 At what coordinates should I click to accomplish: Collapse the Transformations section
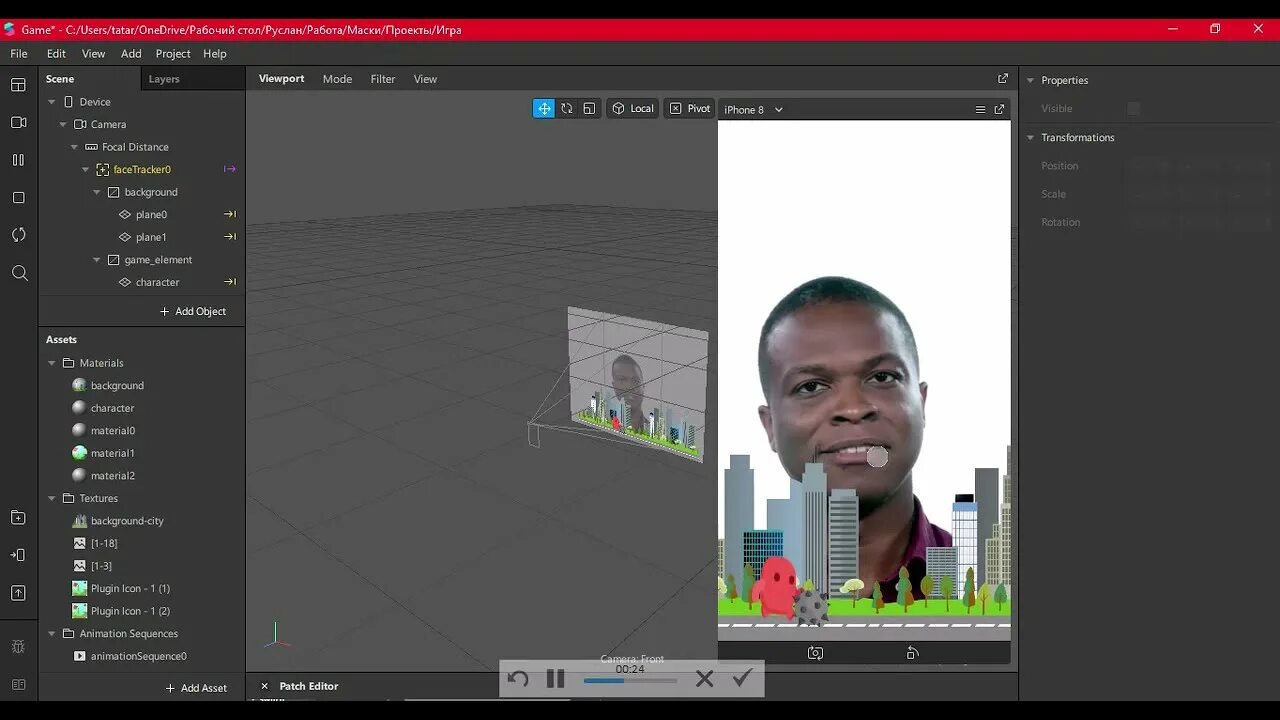1030,137
